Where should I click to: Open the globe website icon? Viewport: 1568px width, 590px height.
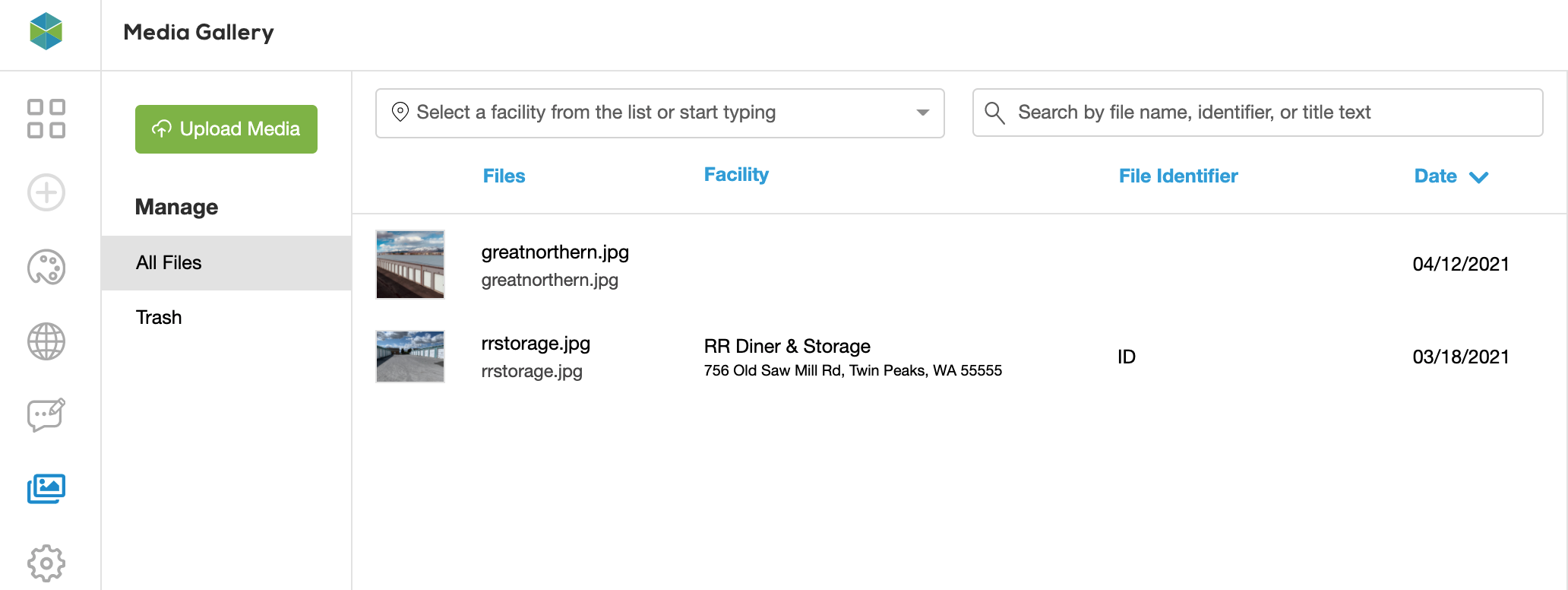[46, 341]
